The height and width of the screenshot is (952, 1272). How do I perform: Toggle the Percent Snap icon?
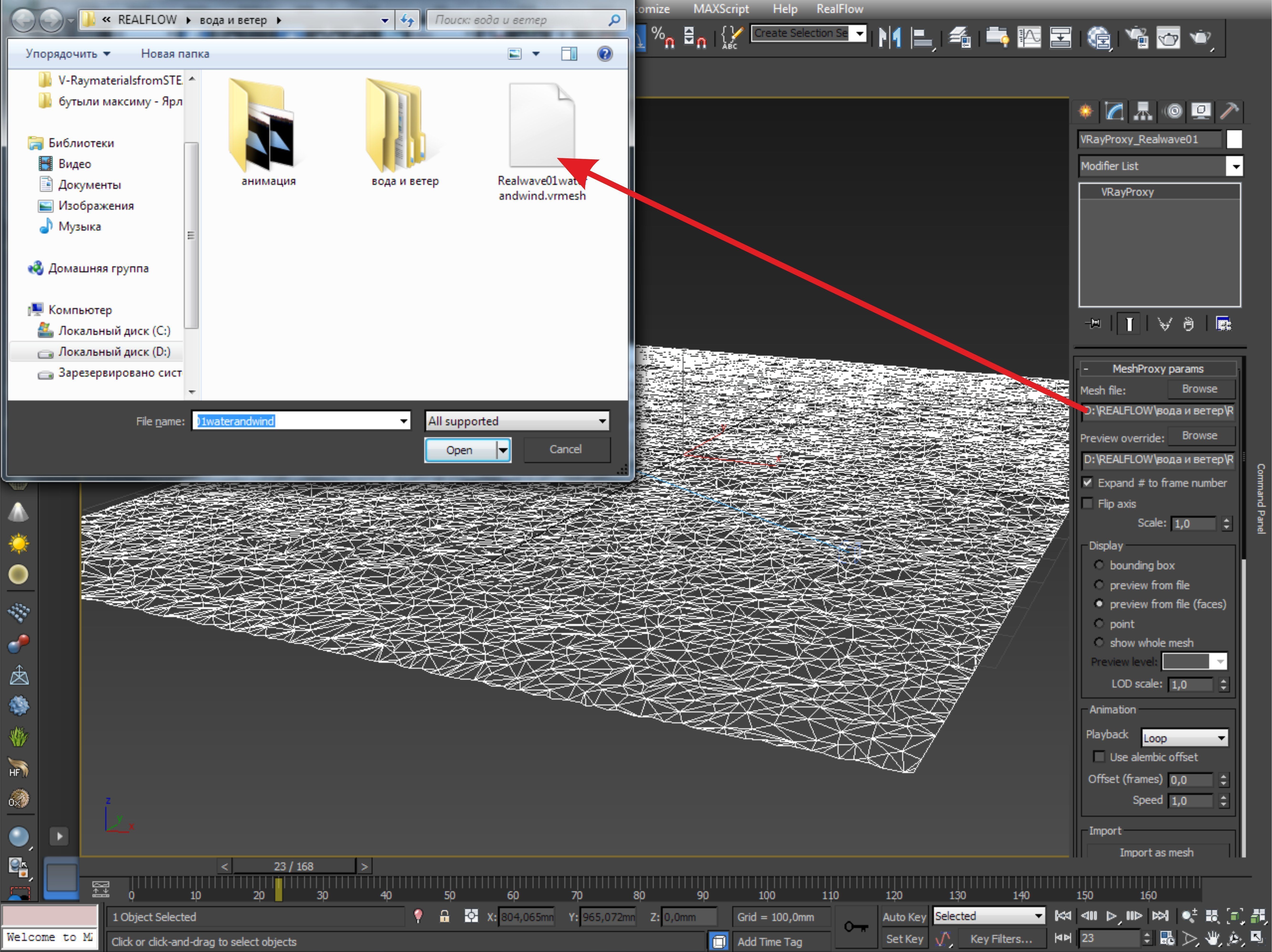[x=662, y=37]
